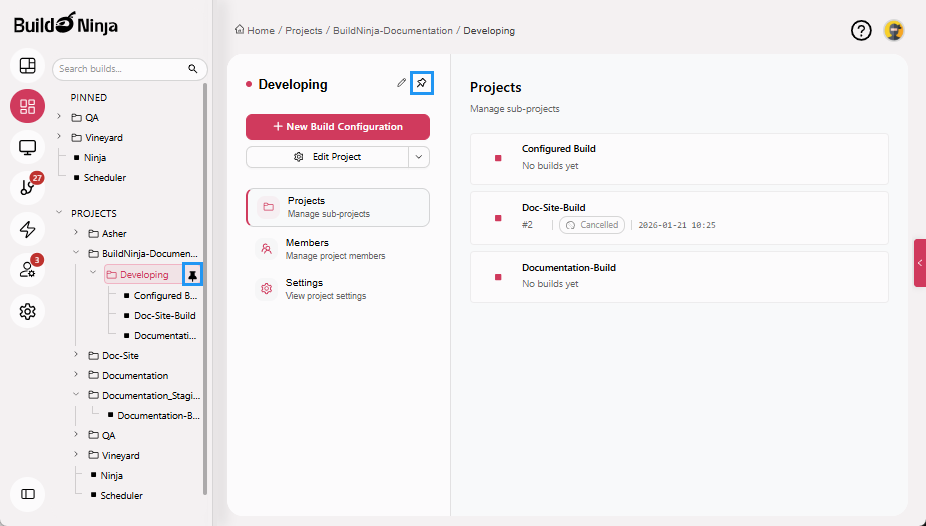Click Doc-Site-Build build number #2
926x526 pixels.
(x=527, y=225)
